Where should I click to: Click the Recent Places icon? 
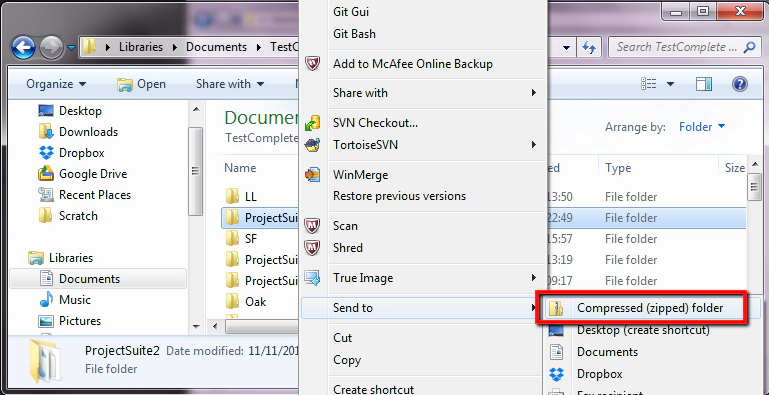coord(46,195)
